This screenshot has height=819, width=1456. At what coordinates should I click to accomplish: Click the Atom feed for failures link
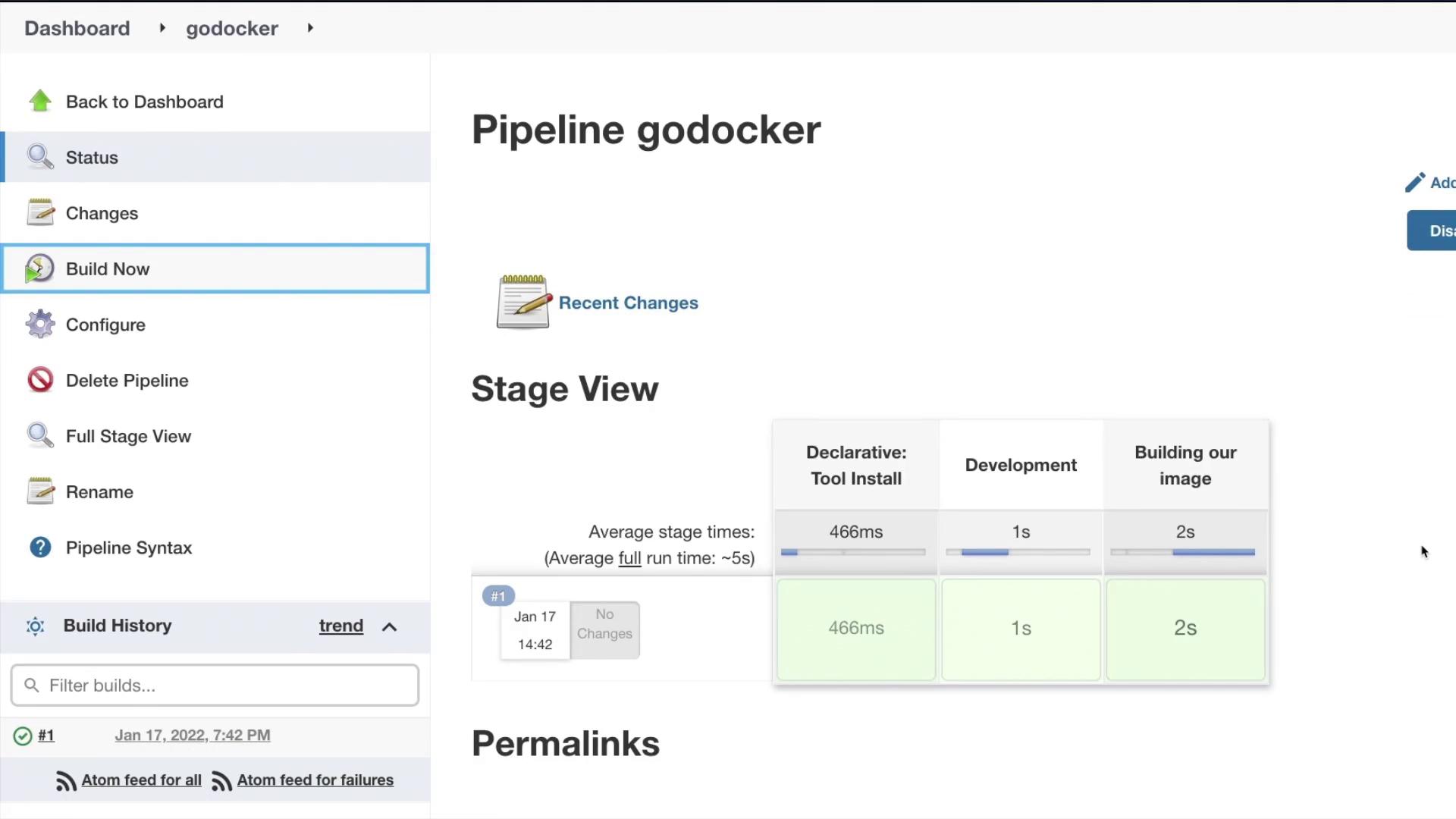pyautogui.click(x=315, y=780)
